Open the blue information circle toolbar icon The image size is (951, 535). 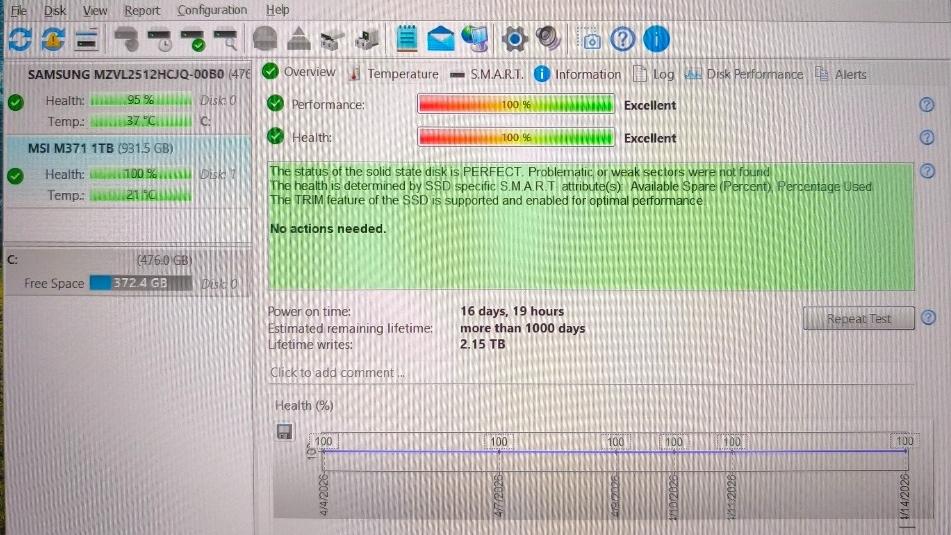pyautogui.click(x=656, y=39)
